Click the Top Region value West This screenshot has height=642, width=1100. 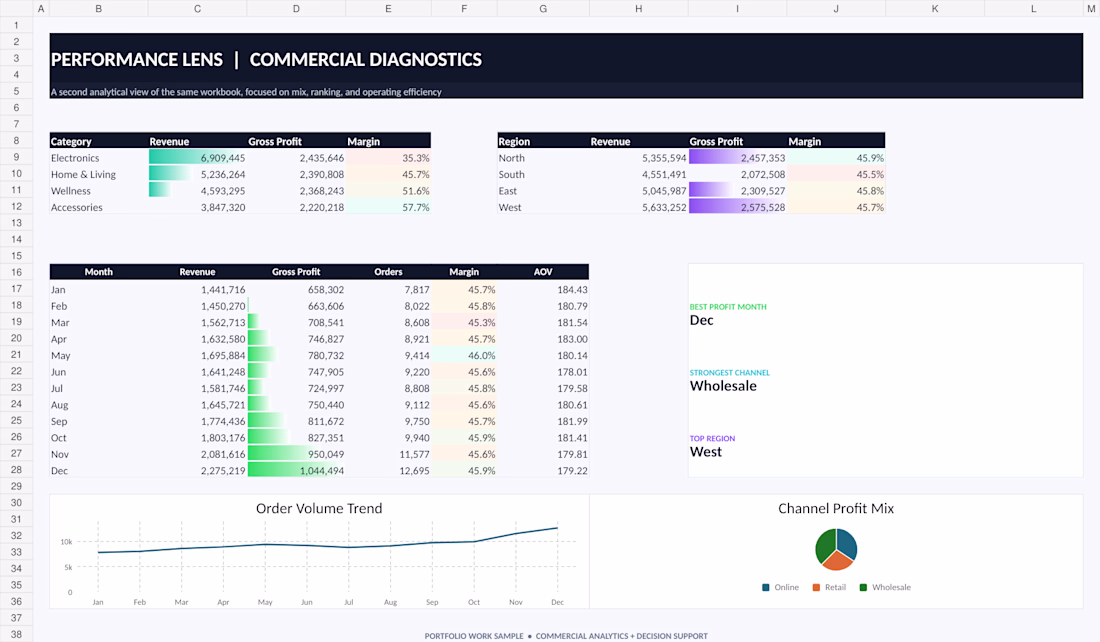pos(706,452)
